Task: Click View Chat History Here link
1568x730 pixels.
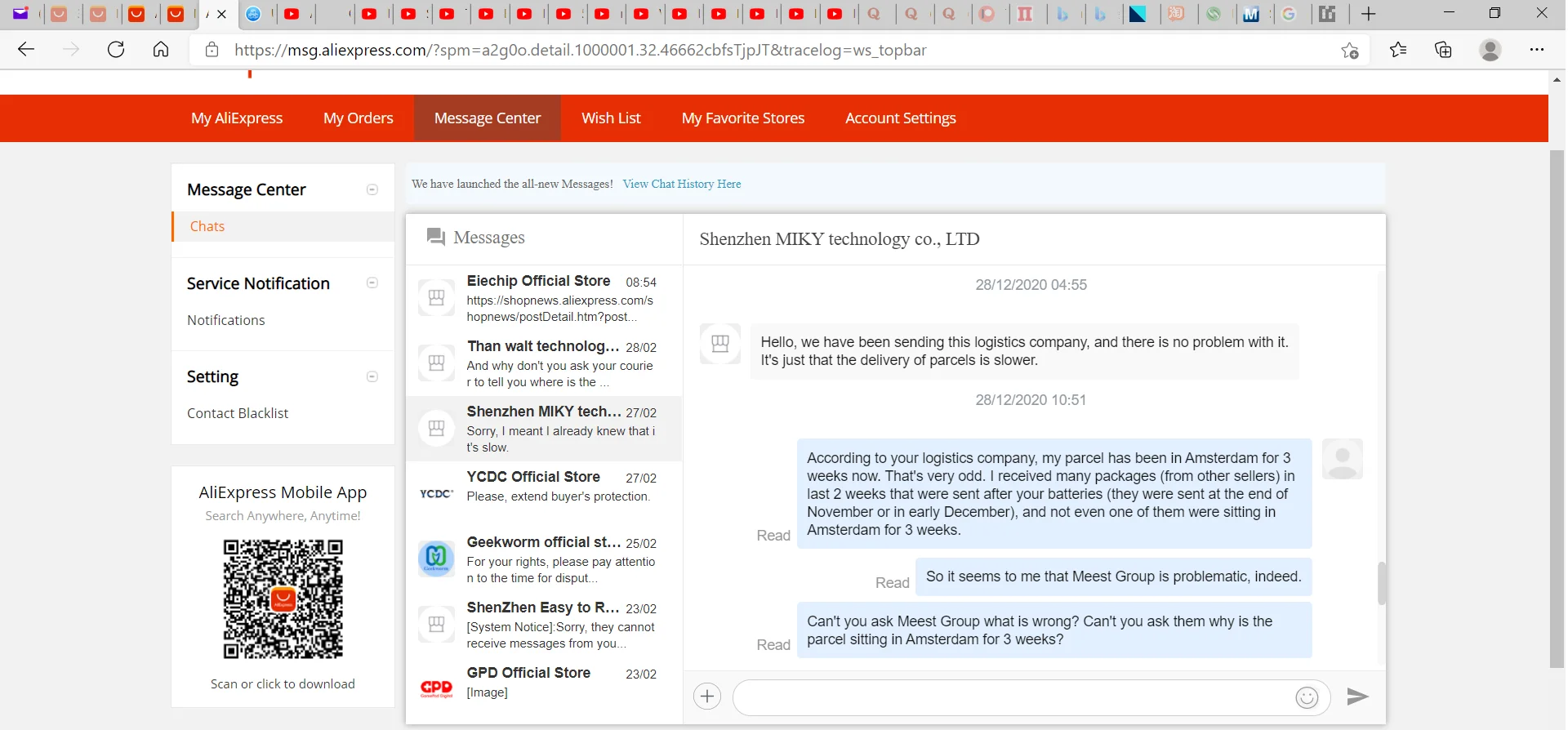Action: [x=682, y=184]
